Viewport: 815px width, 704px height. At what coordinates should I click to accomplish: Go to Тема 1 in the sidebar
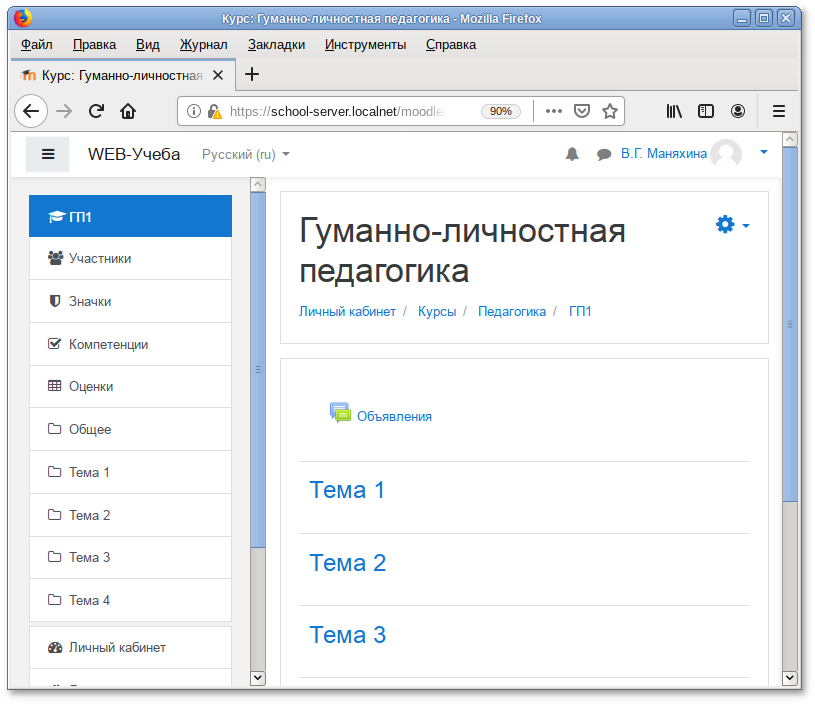tap(130, 472)
